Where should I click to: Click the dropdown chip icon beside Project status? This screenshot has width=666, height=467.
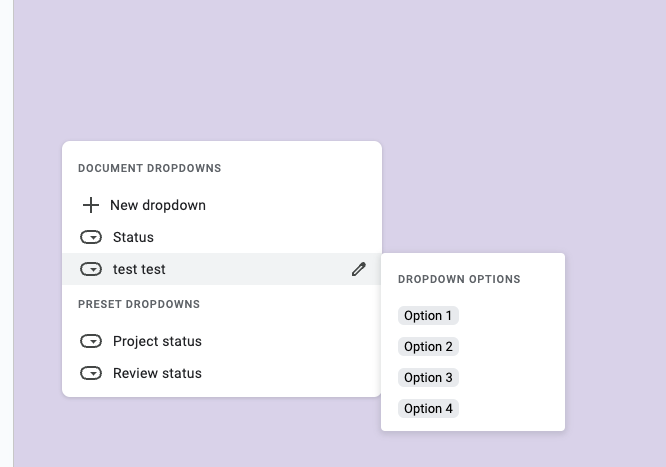tap(91, 341)
